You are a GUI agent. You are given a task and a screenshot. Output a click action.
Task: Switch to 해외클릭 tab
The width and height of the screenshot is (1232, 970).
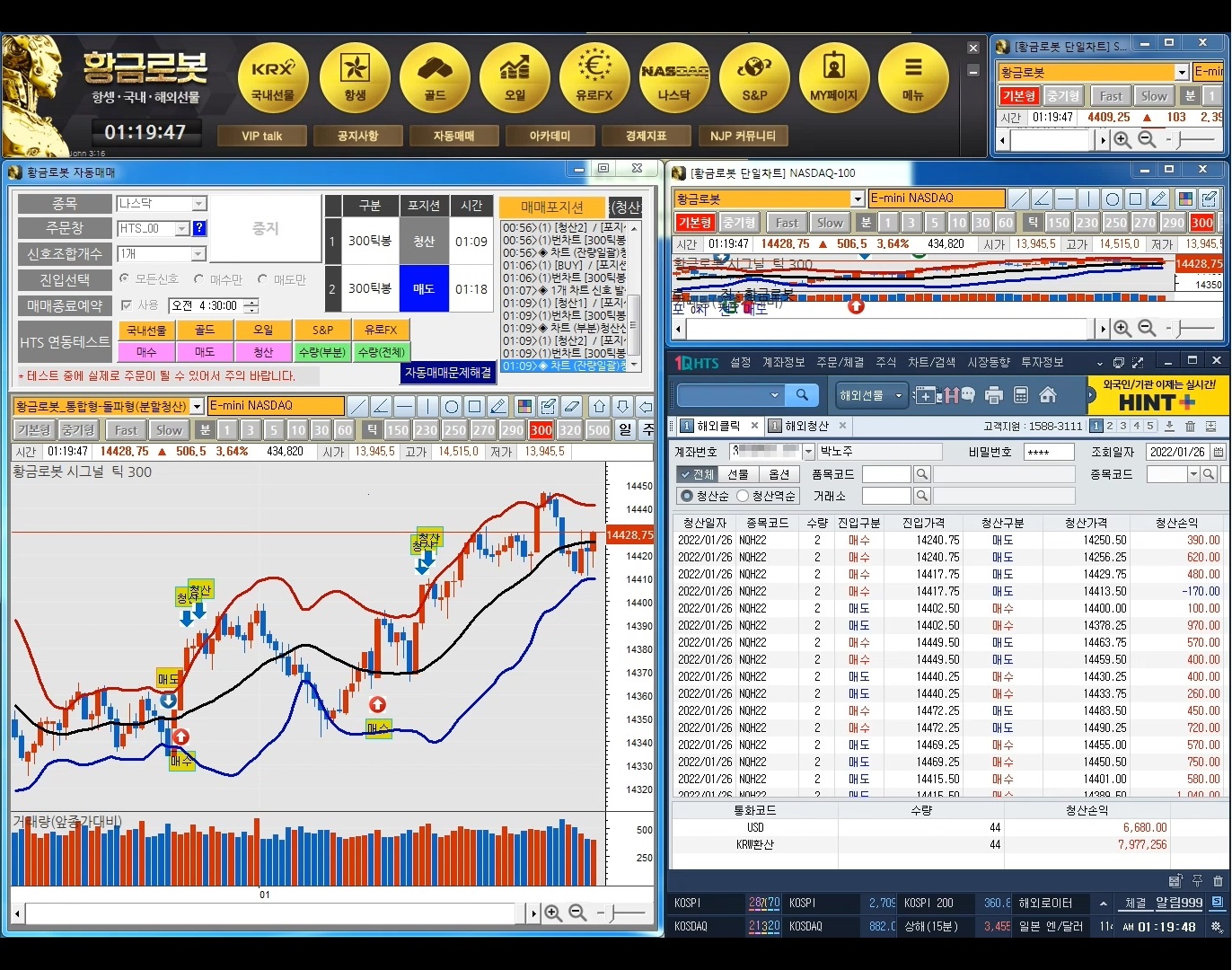pos(718,426)
